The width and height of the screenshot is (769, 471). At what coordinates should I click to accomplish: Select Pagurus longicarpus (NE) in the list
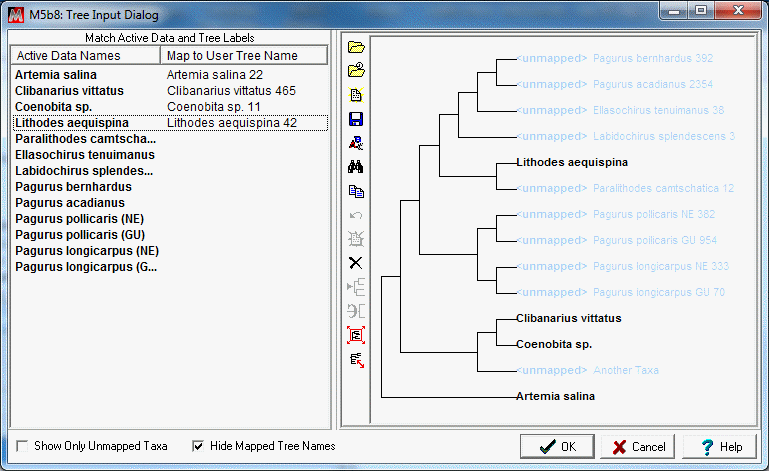pos(87,251)
